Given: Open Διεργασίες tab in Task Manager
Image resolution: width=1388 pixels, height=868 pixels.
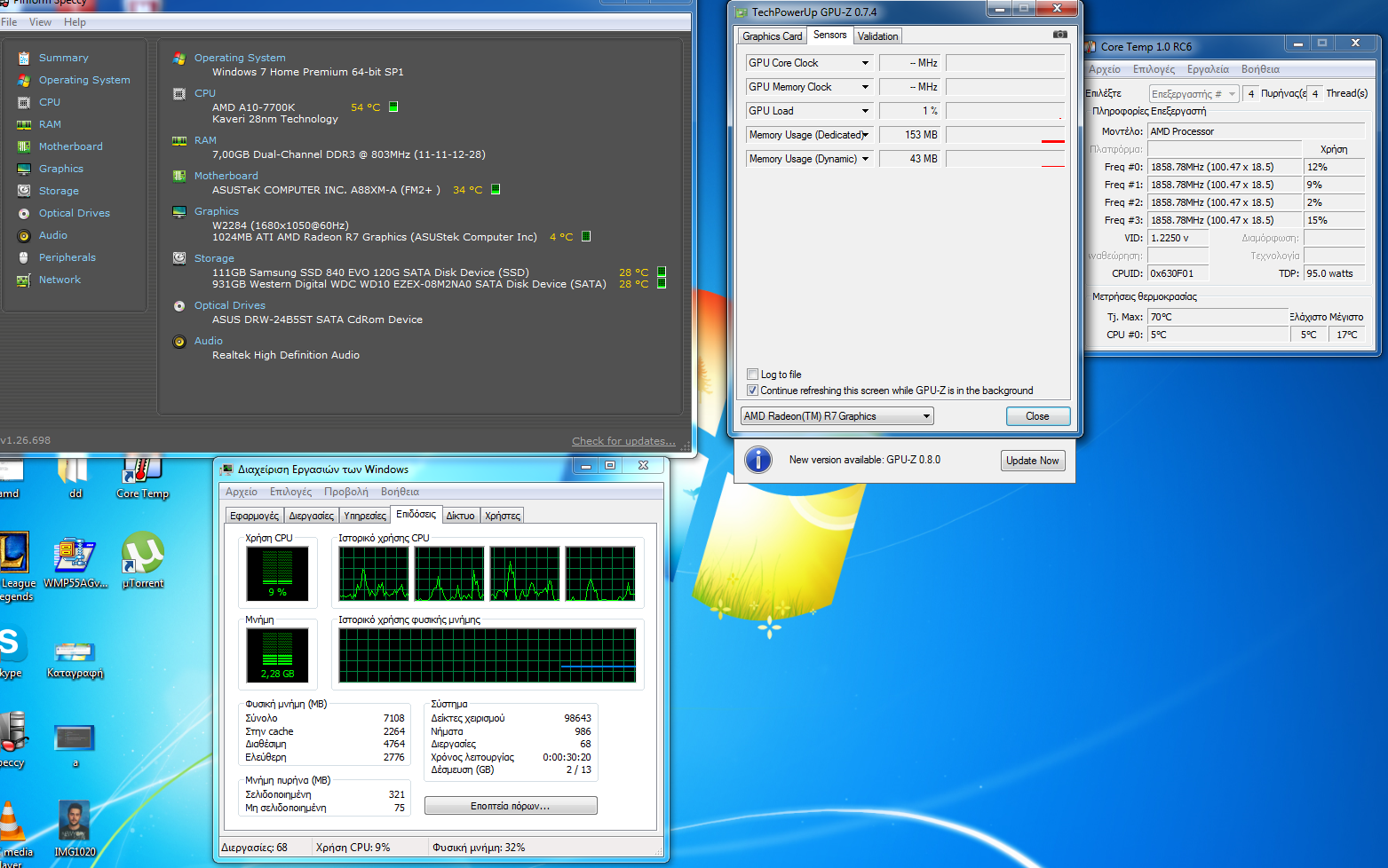Looking at the screenshot, I should point(311,516).
